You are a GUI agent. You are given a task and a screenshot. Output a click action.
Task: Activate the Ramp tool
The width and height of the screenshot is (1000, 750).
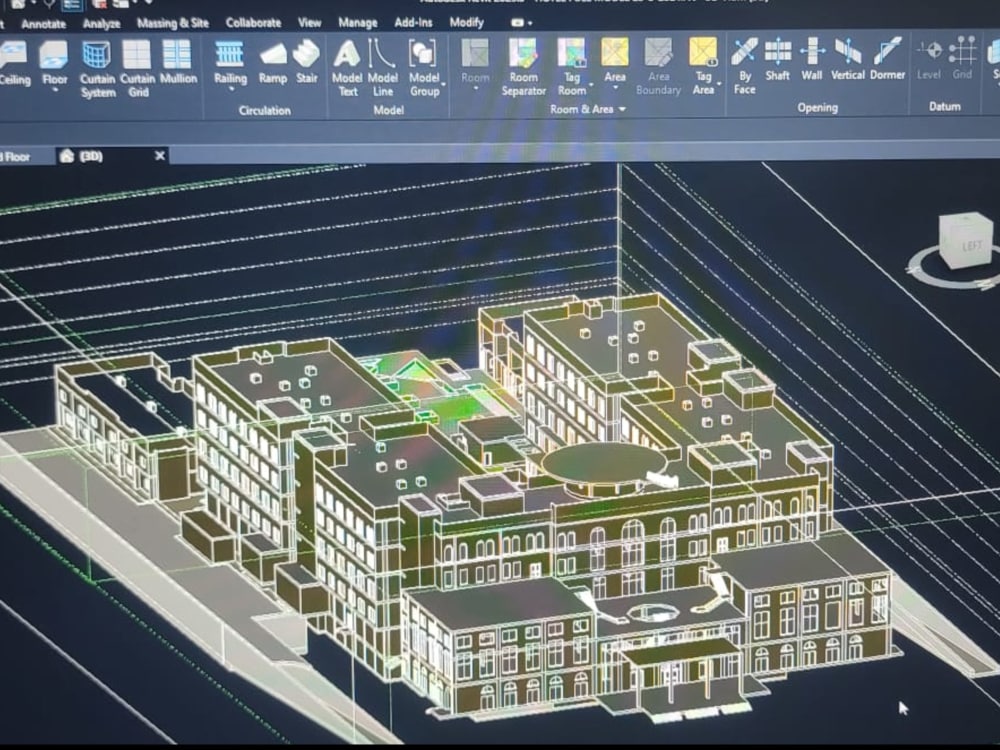273,63
